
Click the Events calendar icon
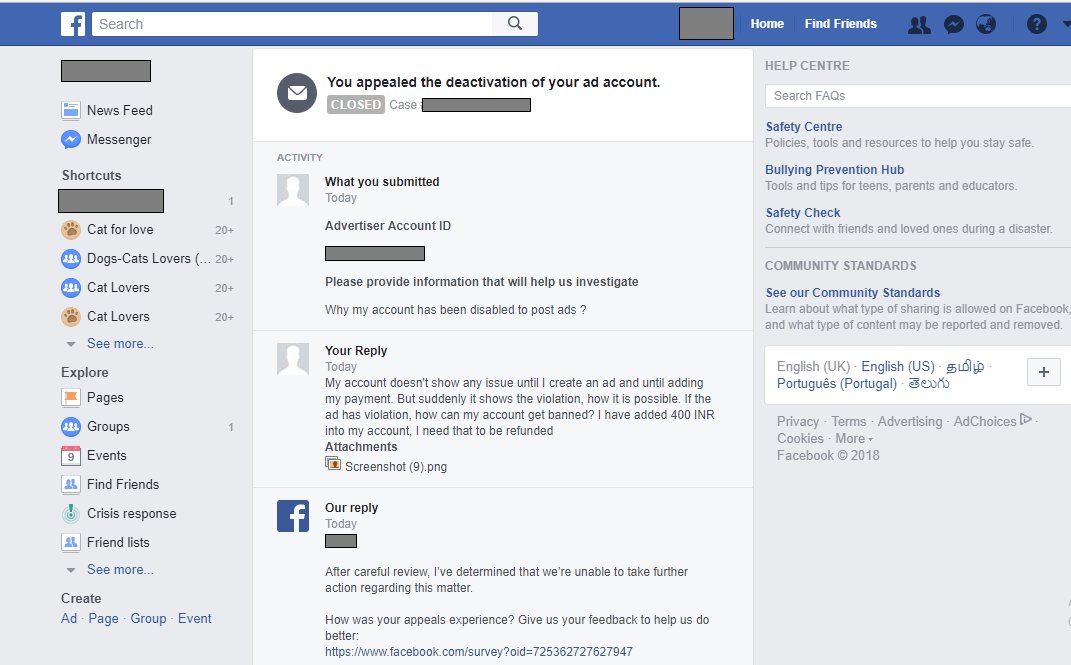click(70, 455)
